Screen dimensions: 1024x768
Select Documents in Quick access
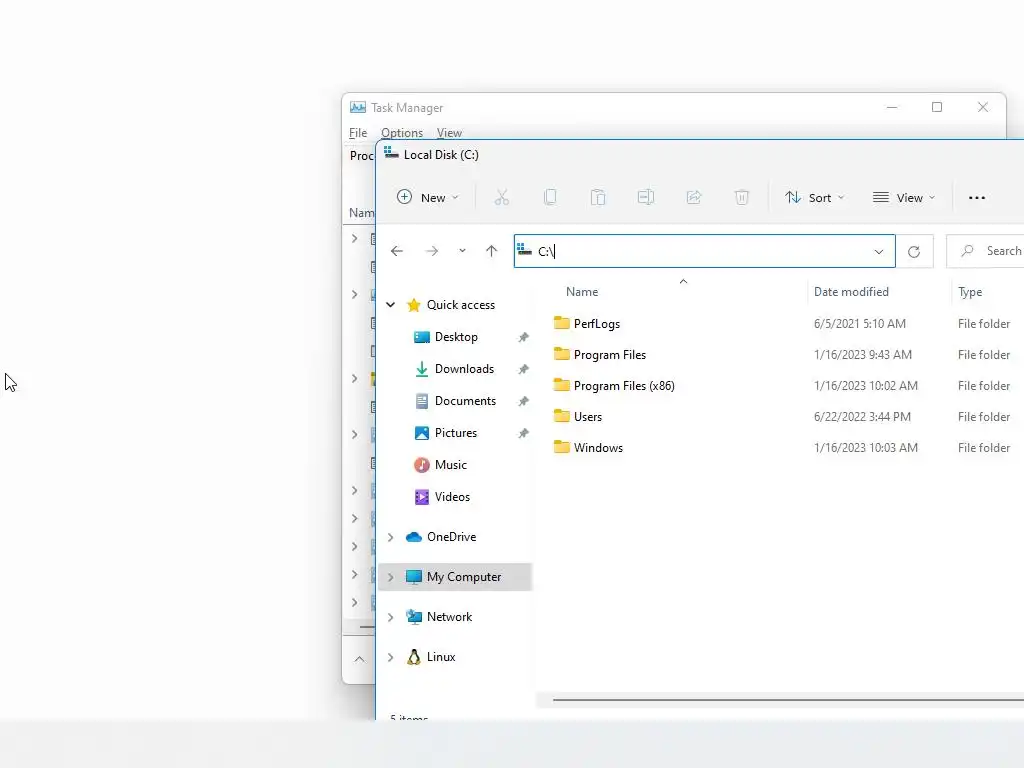pos(465,401)
